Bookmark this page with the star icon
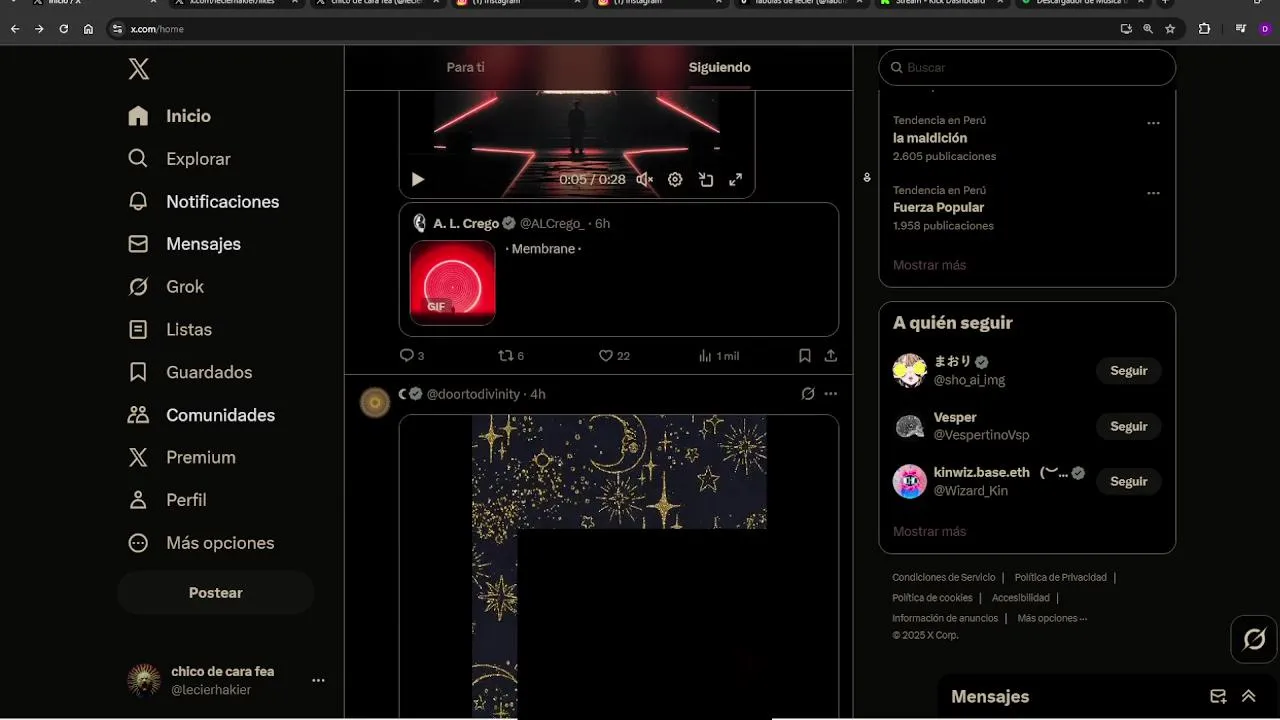Viewport: 1280px width, 720px height. coord(1170,29)
